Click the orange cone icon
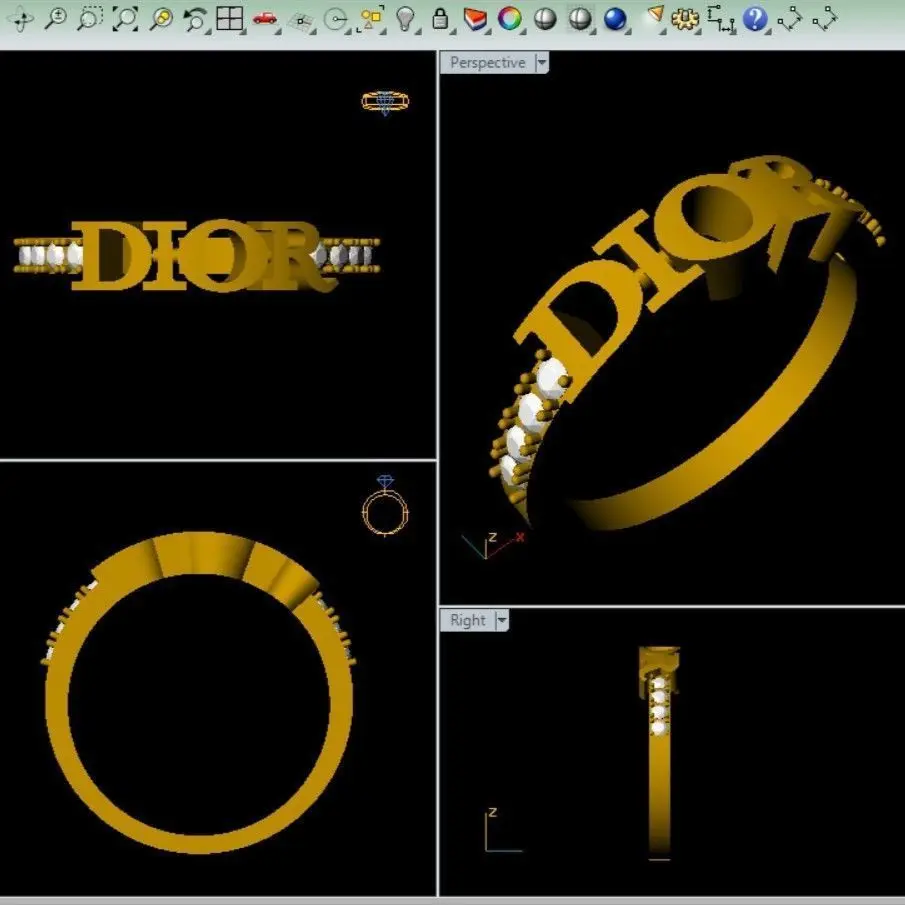 655,15
